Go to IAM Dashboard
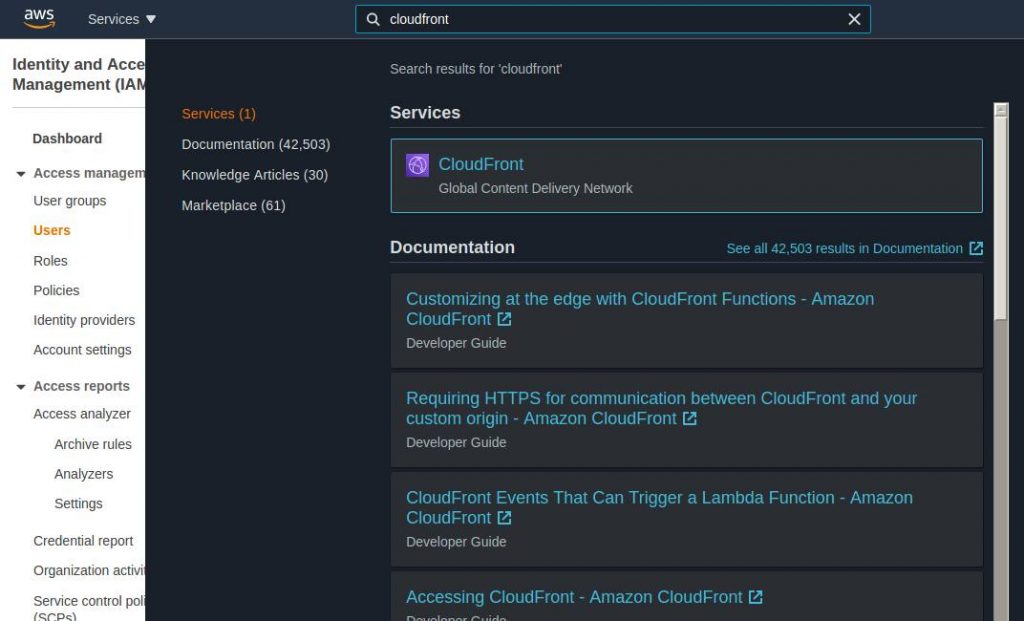The height and width of the screenshot is (621, 1024). 67,138
